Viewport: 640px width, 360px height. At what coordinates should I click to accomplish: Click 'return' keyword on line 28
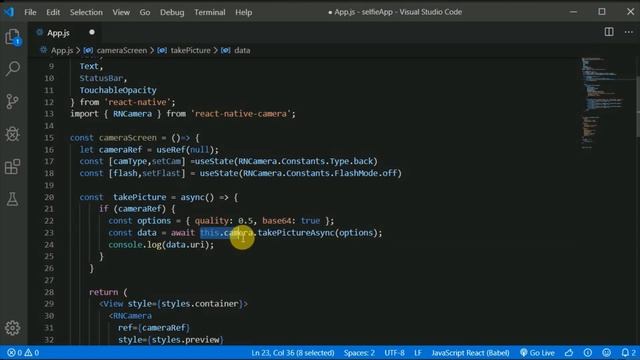(x=104, y=292)
